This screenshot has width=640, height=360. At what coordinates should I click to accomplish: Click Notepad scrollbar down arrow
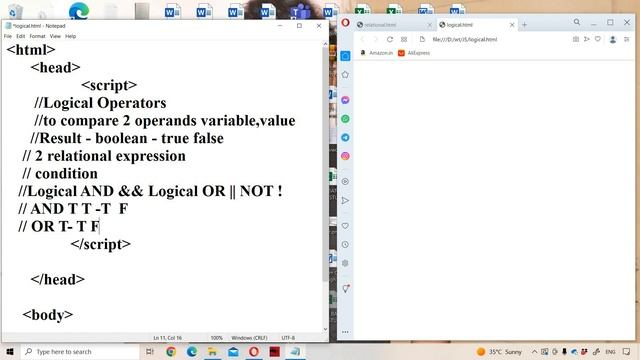pyautogui.click(x=325, y=329)
